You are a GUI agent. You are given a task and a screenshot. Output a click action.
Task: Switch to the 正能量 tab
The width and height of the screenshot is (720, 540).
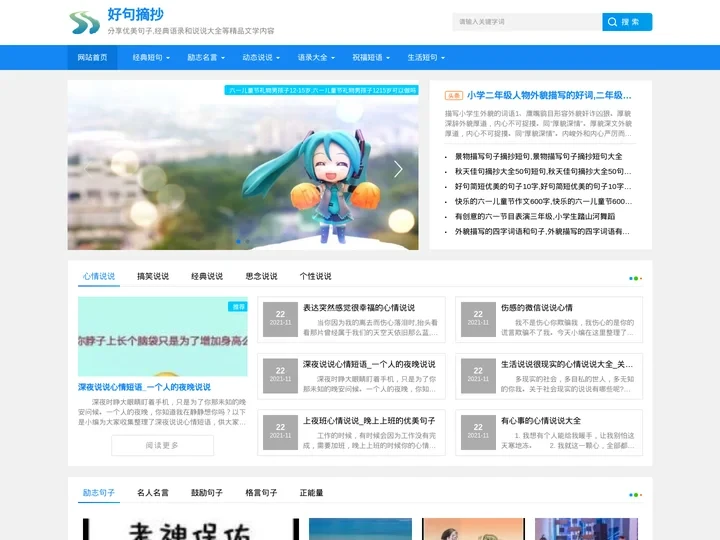[x=311, y=493]
